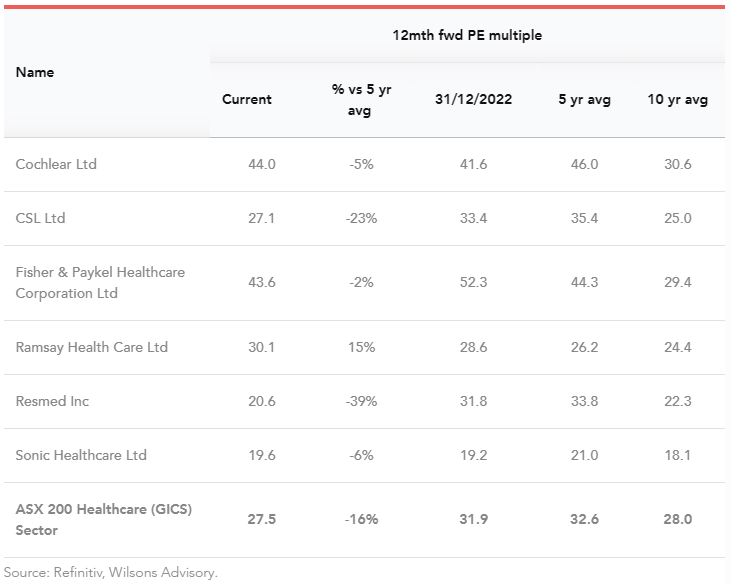Select the Current column header
The image size is (730, 585).
pos(247,99)
